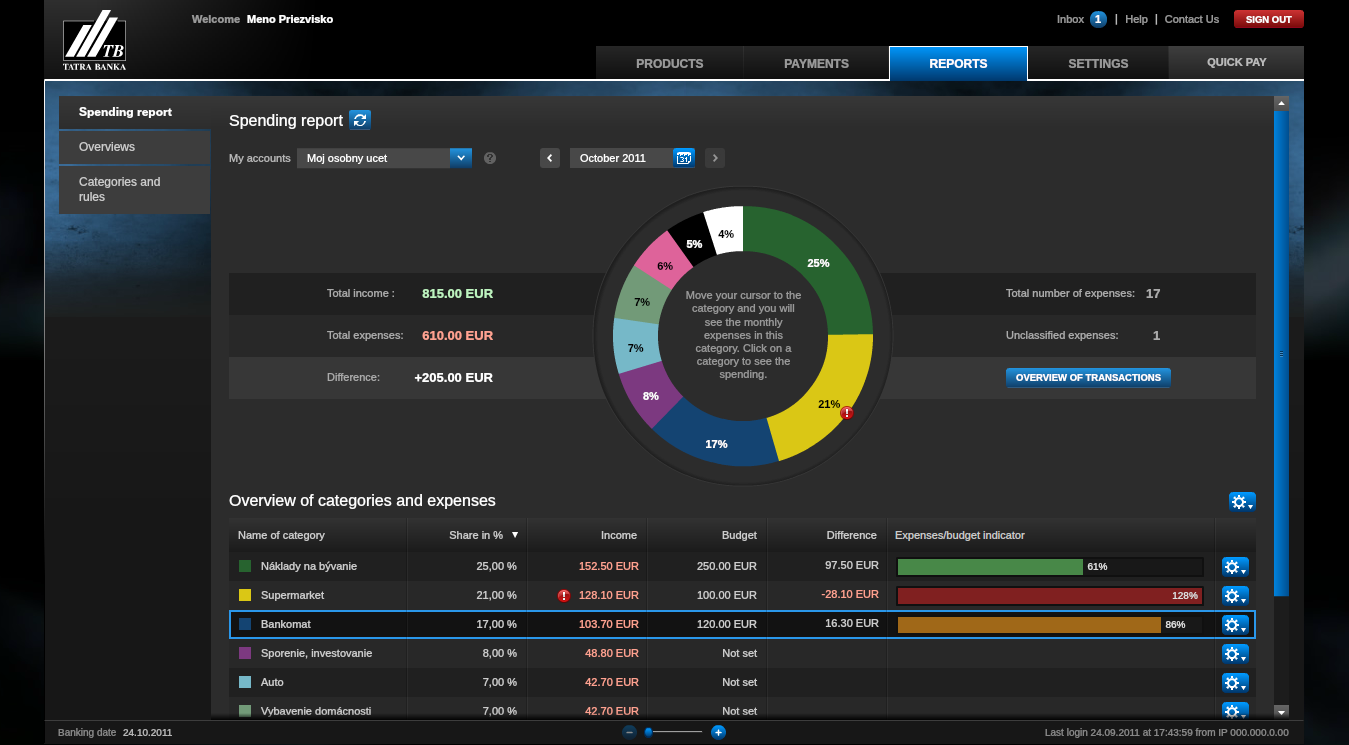
Task: Go to previous month arrow
Action: (x=550, y=158)
